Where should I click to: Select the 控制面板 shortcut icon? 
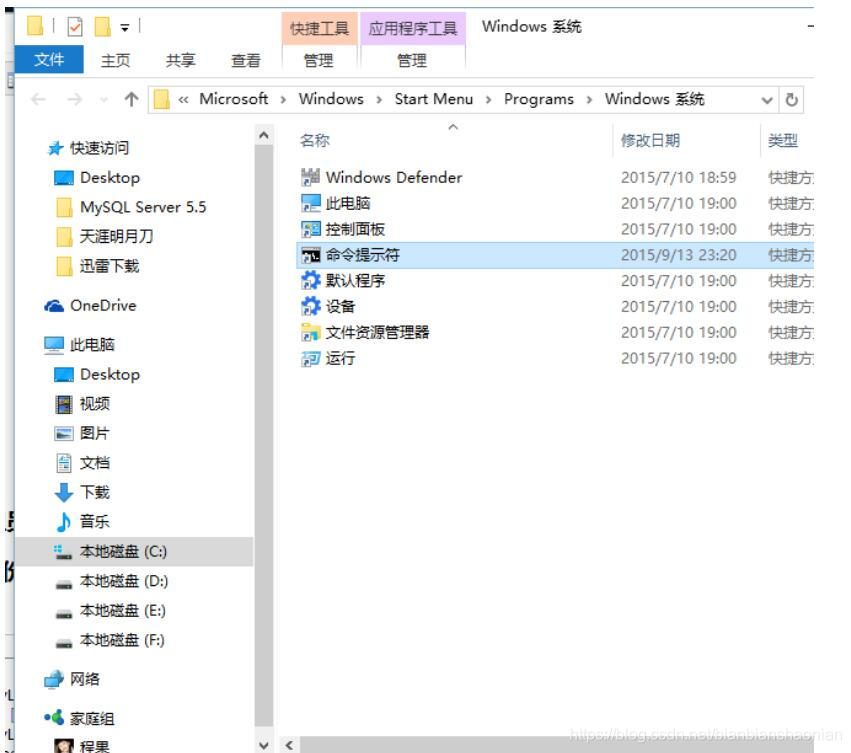(x=310, y=229)
